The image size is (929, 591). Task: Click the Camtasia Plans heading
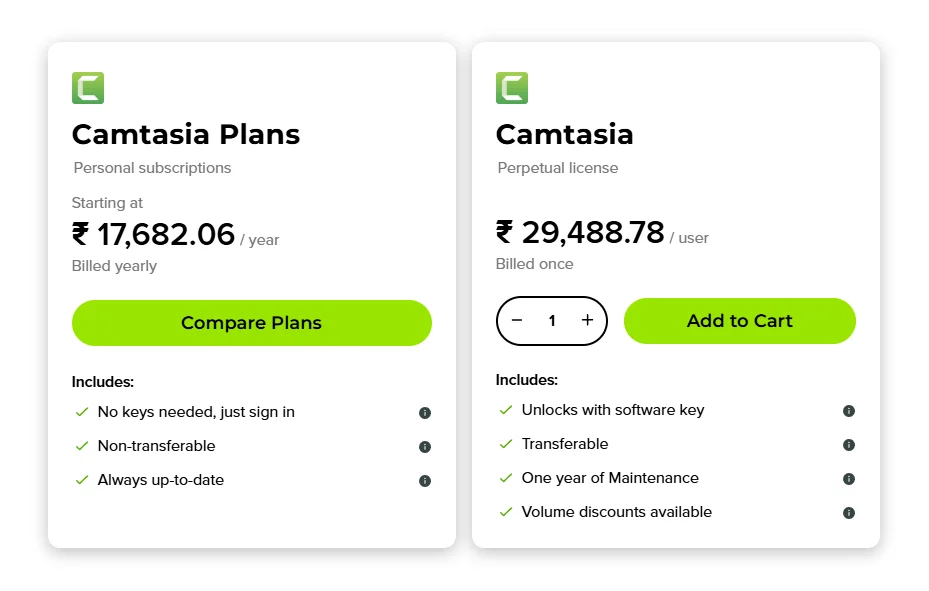pyautogui.click(x=186, y=134)
